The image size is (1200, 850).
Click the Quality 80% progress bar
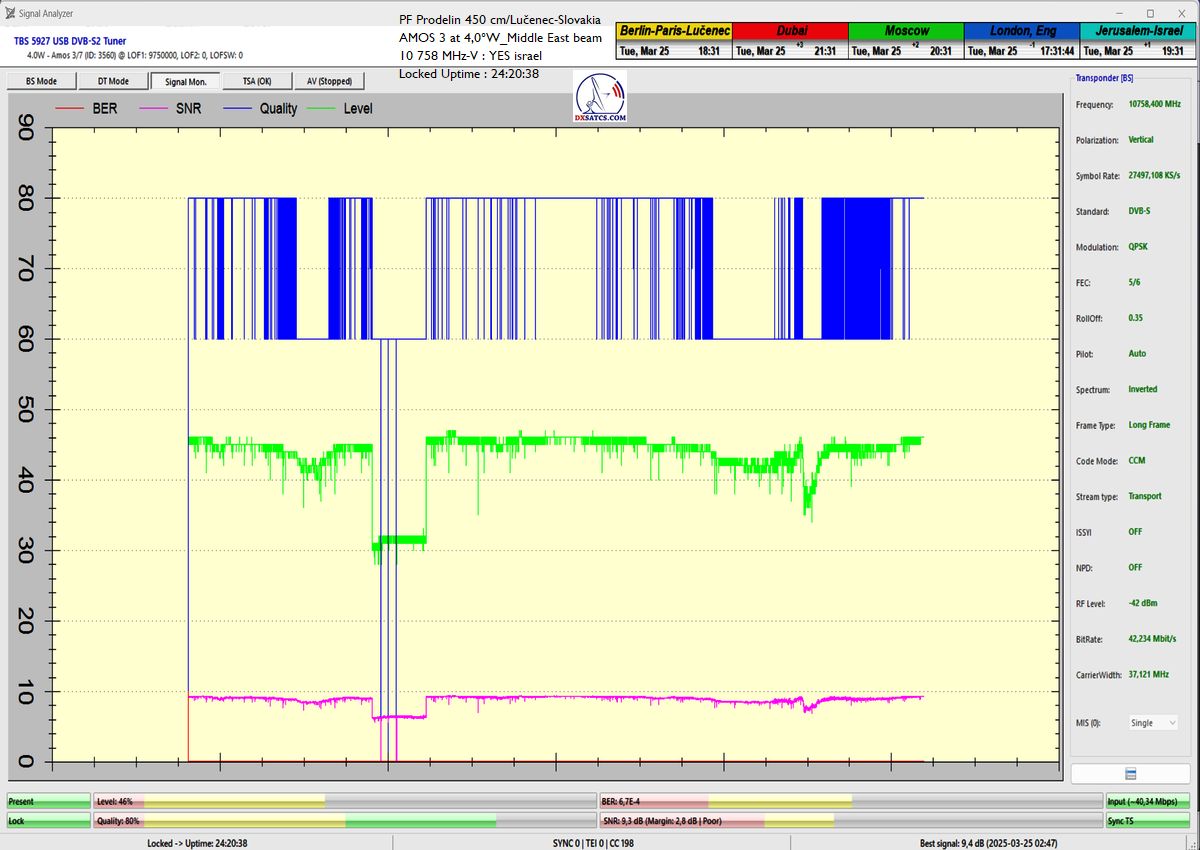(x=343, y=820)
